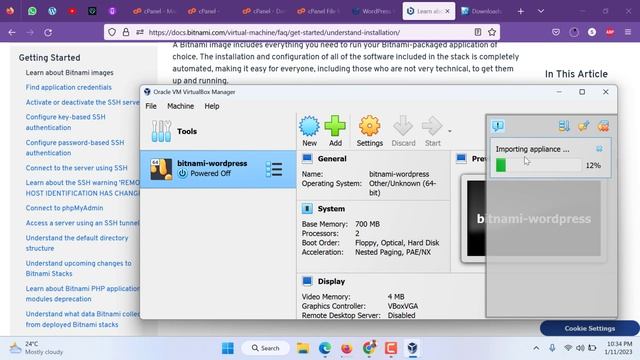Click the notification center speech-bubble icon
640x360 pixels.
[498, 126]
